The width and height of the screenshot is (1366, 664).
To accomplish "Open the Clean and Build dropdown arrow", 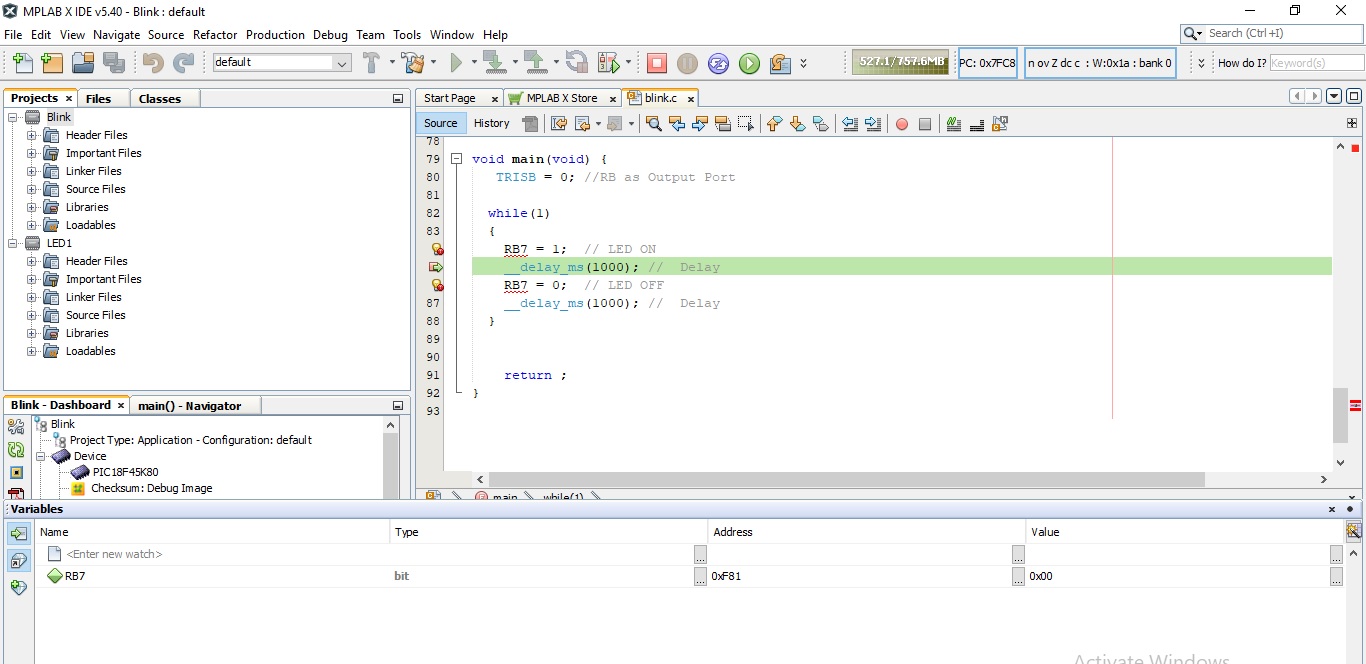I will click(x=433, y=63).
